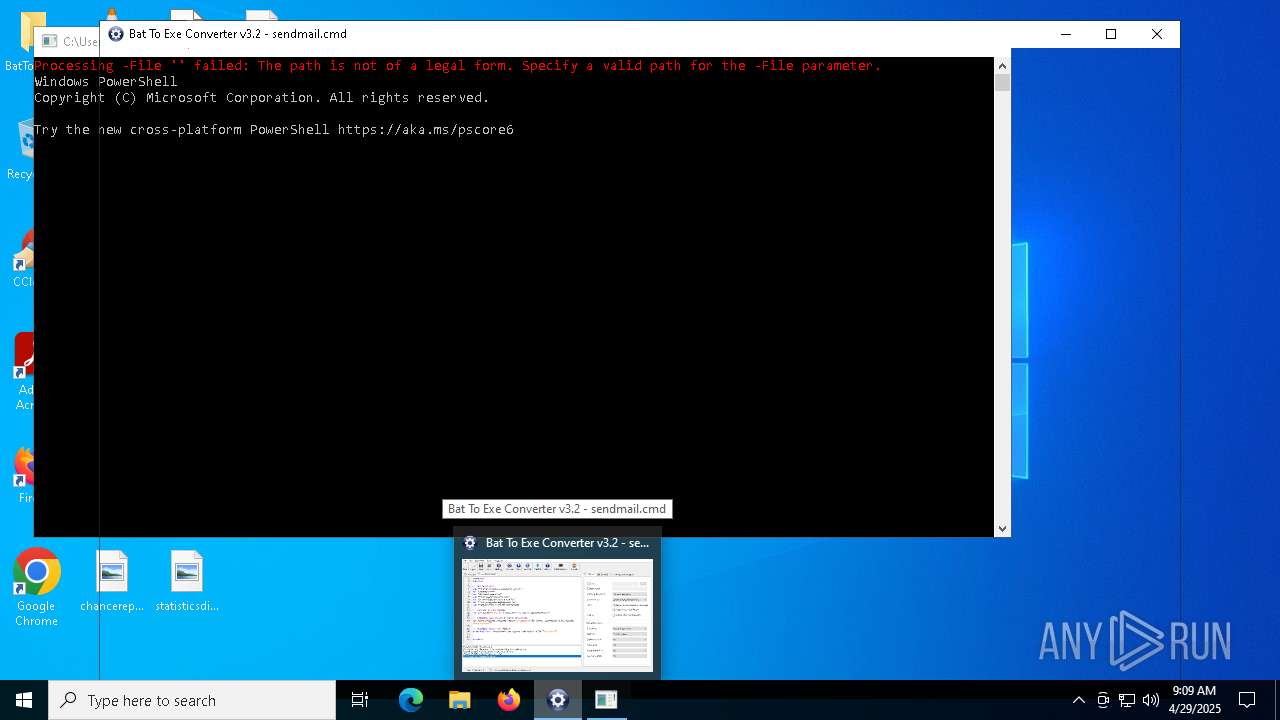Show hidden system tray icons
This screenshot has height=720, width=1280.
click(1078, 700)
